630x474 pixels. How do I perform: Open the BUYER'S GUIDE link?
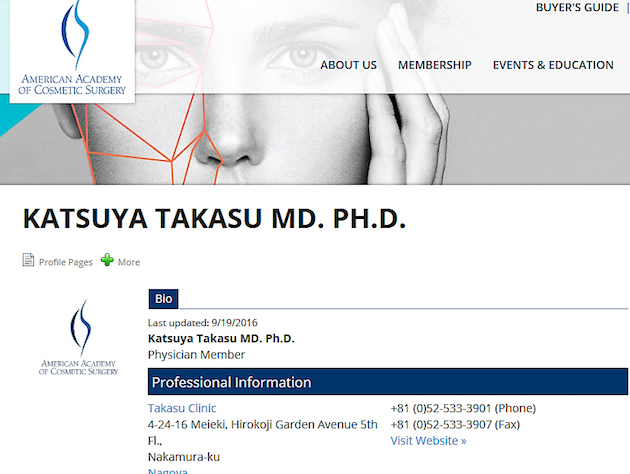tap(577, 8)
